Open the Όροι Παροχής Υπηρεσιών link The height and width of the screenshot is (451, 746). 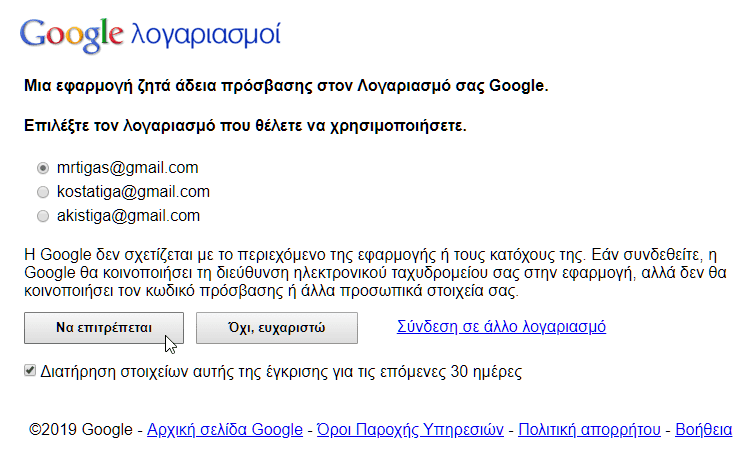pyautogui.click(x=410, y=430)
